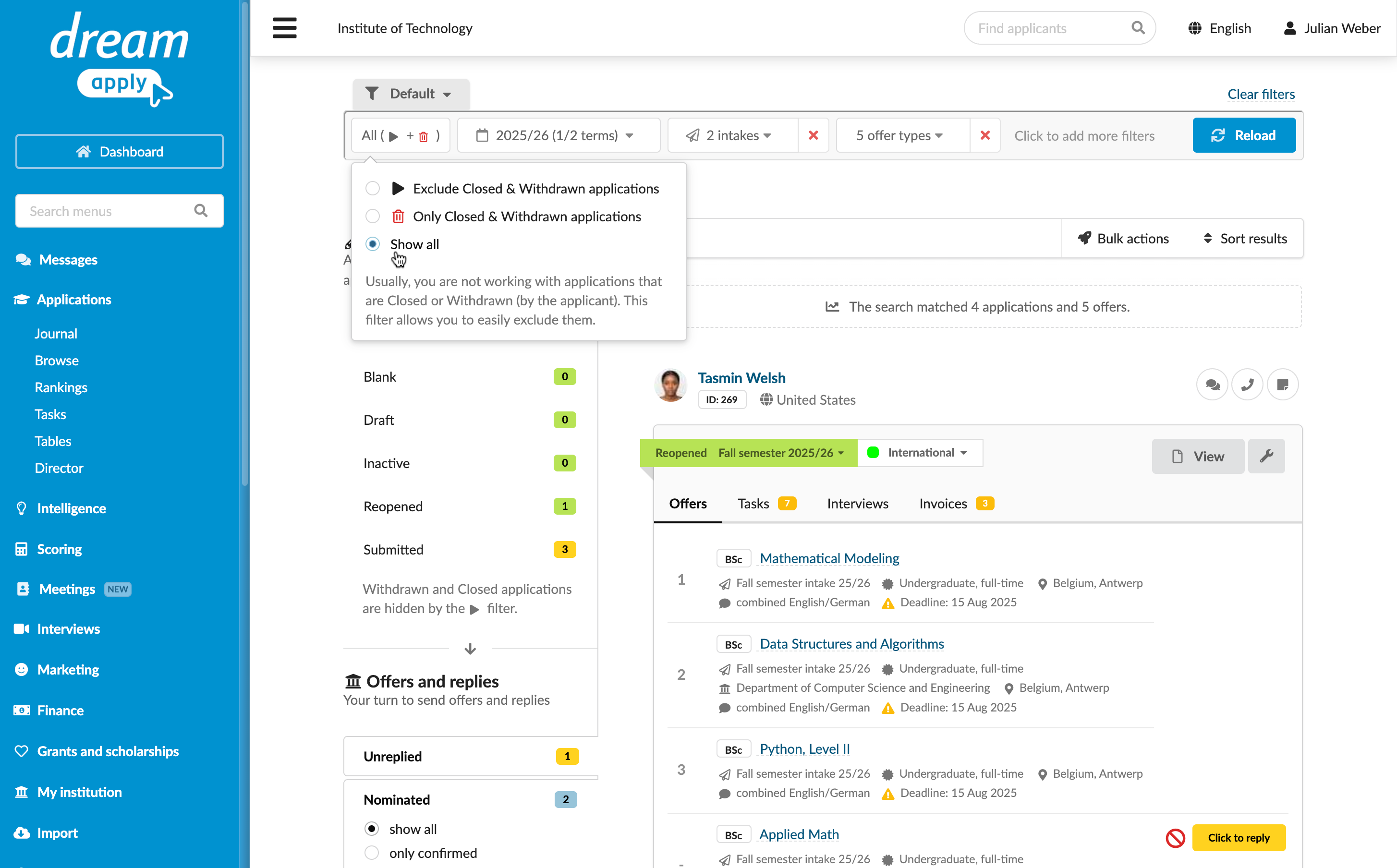
Task: Click the green International status color dot
Action: (873, 453)
